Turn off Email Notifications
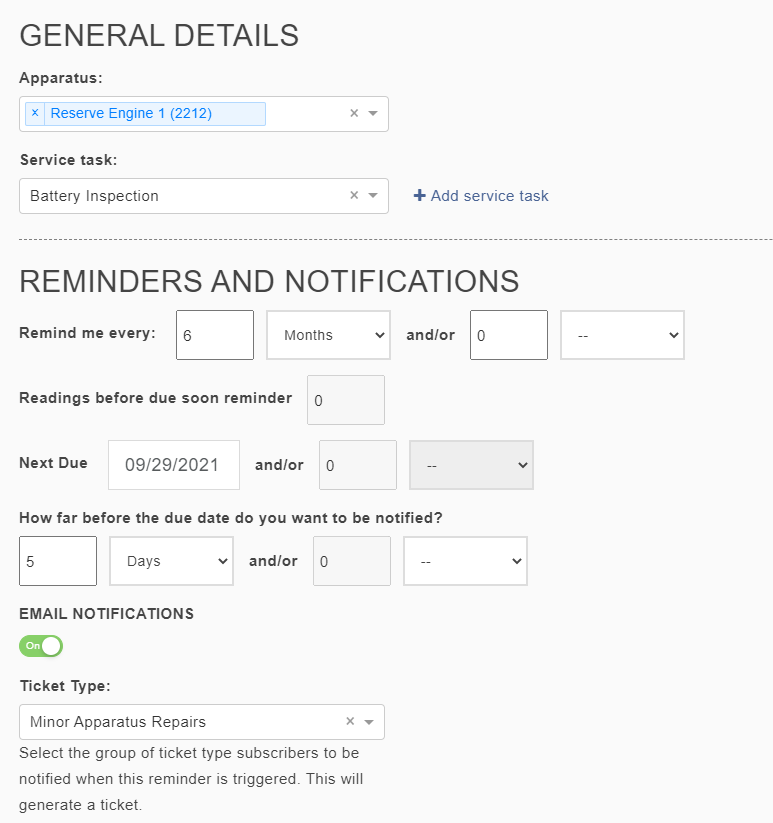773x823 pixels. (x=40, y=646)
